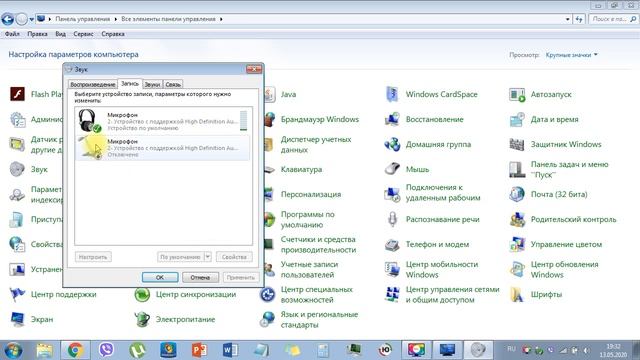
Task: Open PowerPoint from the taskbar
Action: (199, 350)
